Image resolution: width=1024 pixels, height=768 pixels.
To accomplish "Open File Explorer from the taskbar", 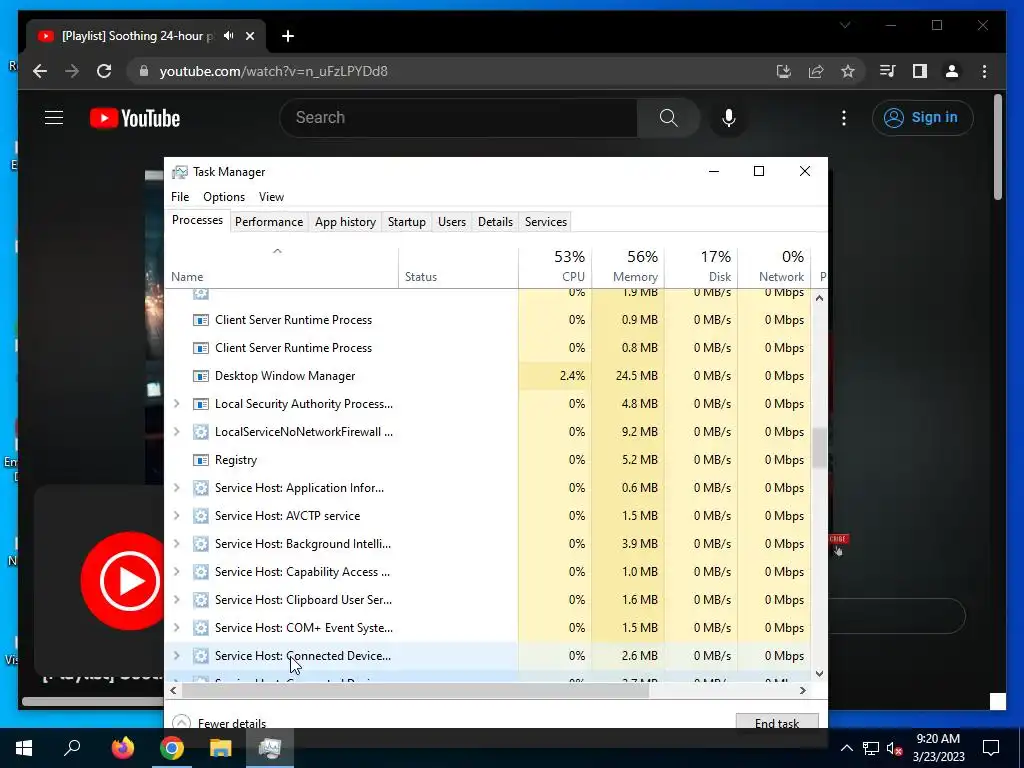I will (x=221, y=748).
